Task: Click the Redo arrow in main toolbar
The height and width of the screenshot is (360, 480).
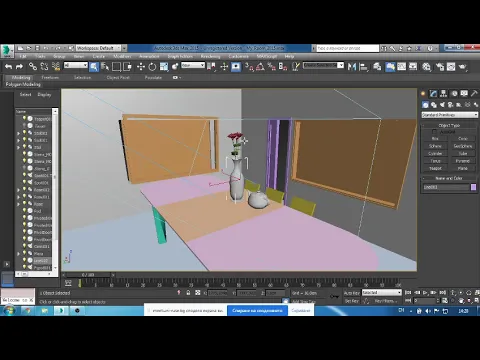Action: 19,67
